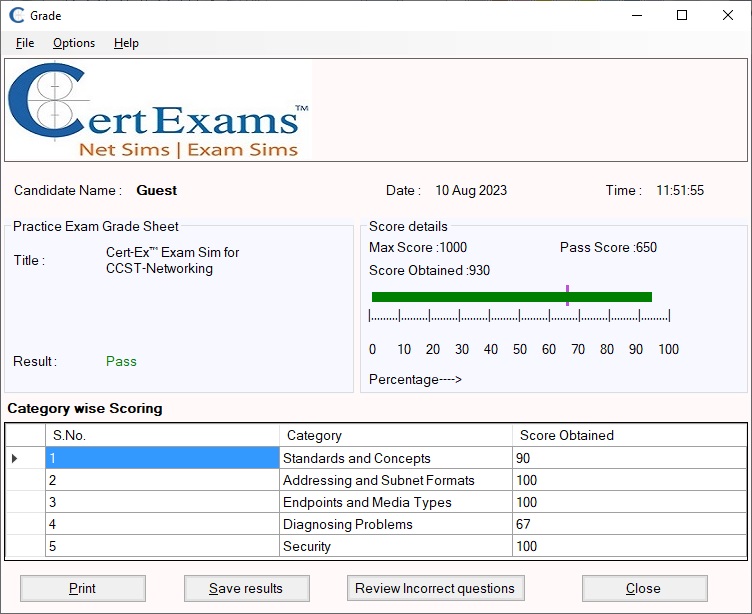Image resolution: width=752 pixels, height=614 pixels.
Task: Click the Print button
Action: [82, 588]
